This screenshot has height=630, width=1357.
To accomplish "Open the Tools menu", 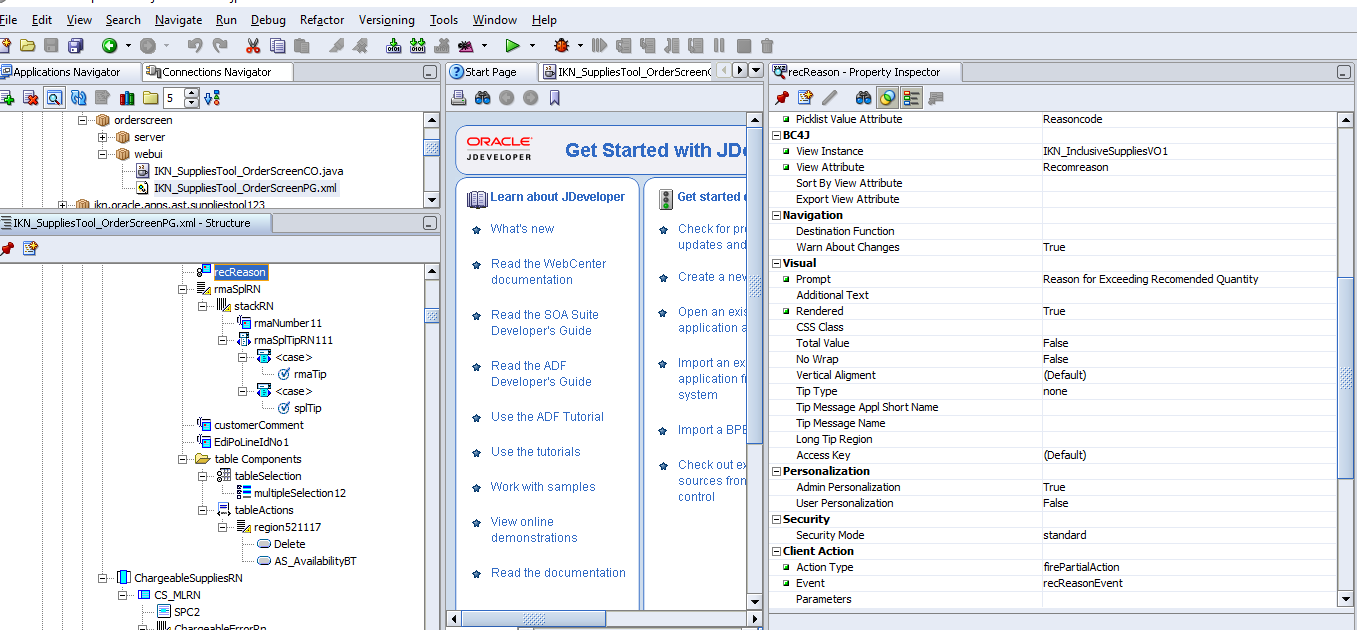I will [444, 19].
